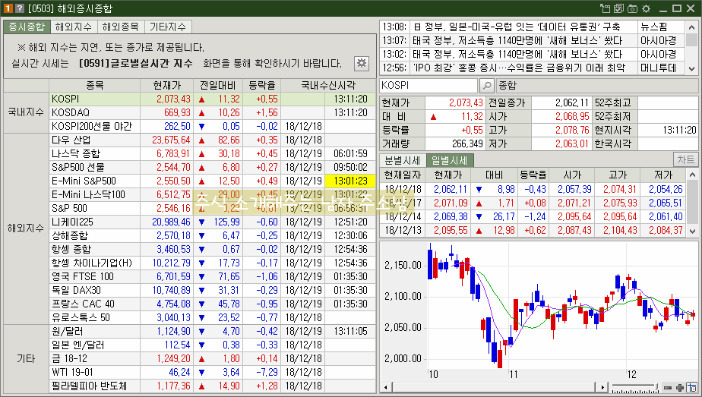Image resolution: width=702 pixels, height=397 pixels.
Task: Select the 항셍 종합 row
Action: tap(212, 249)
